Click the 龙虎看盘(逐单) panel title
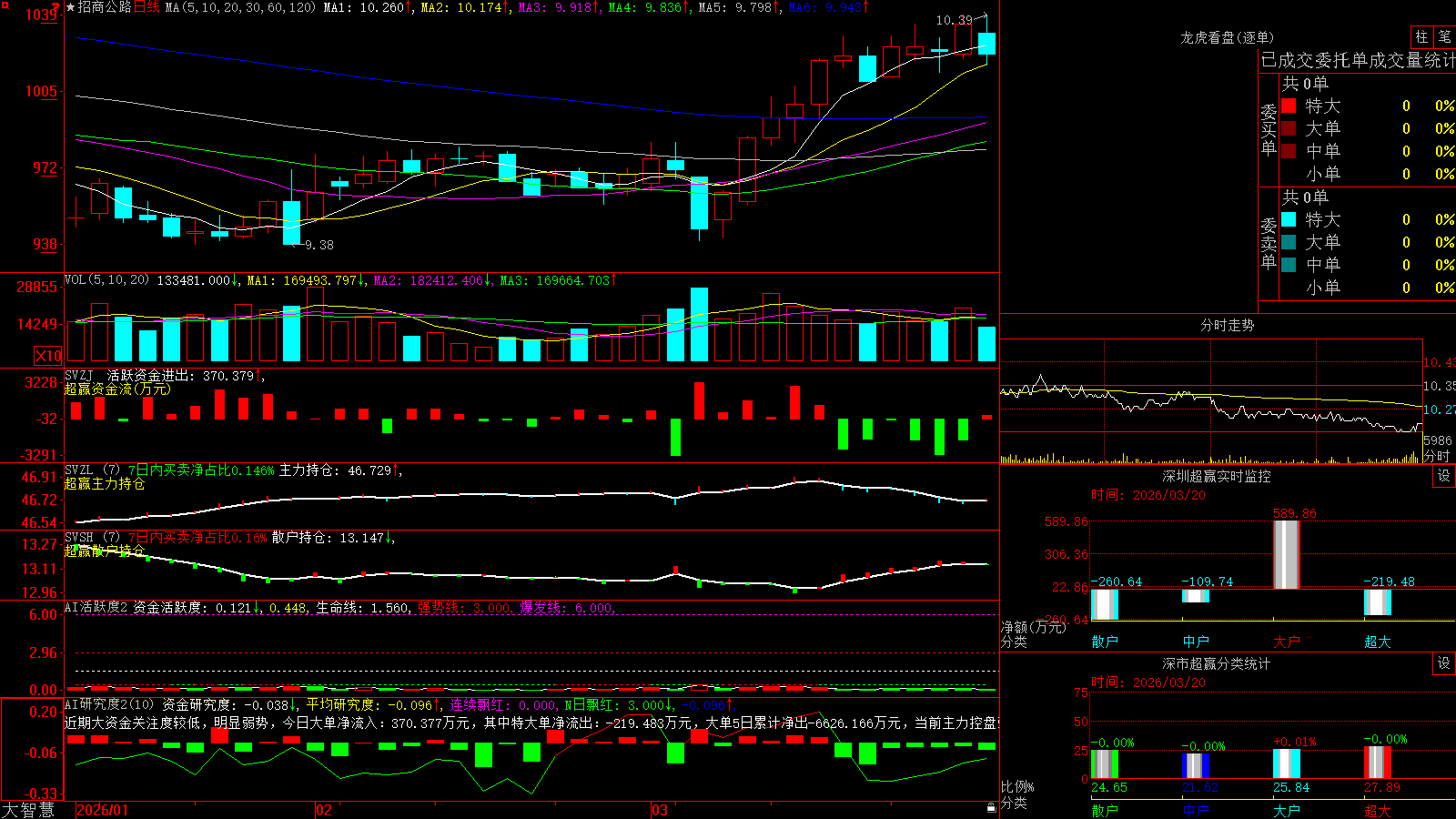This screenshot has height=819, width=1456. click(1227, 37)
